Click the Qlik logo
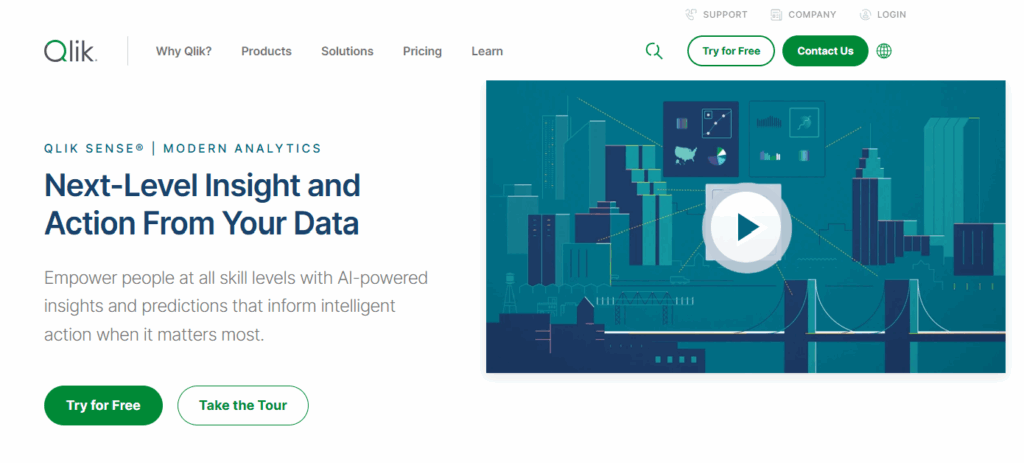The image size is (1024, 463). (71, 51)
